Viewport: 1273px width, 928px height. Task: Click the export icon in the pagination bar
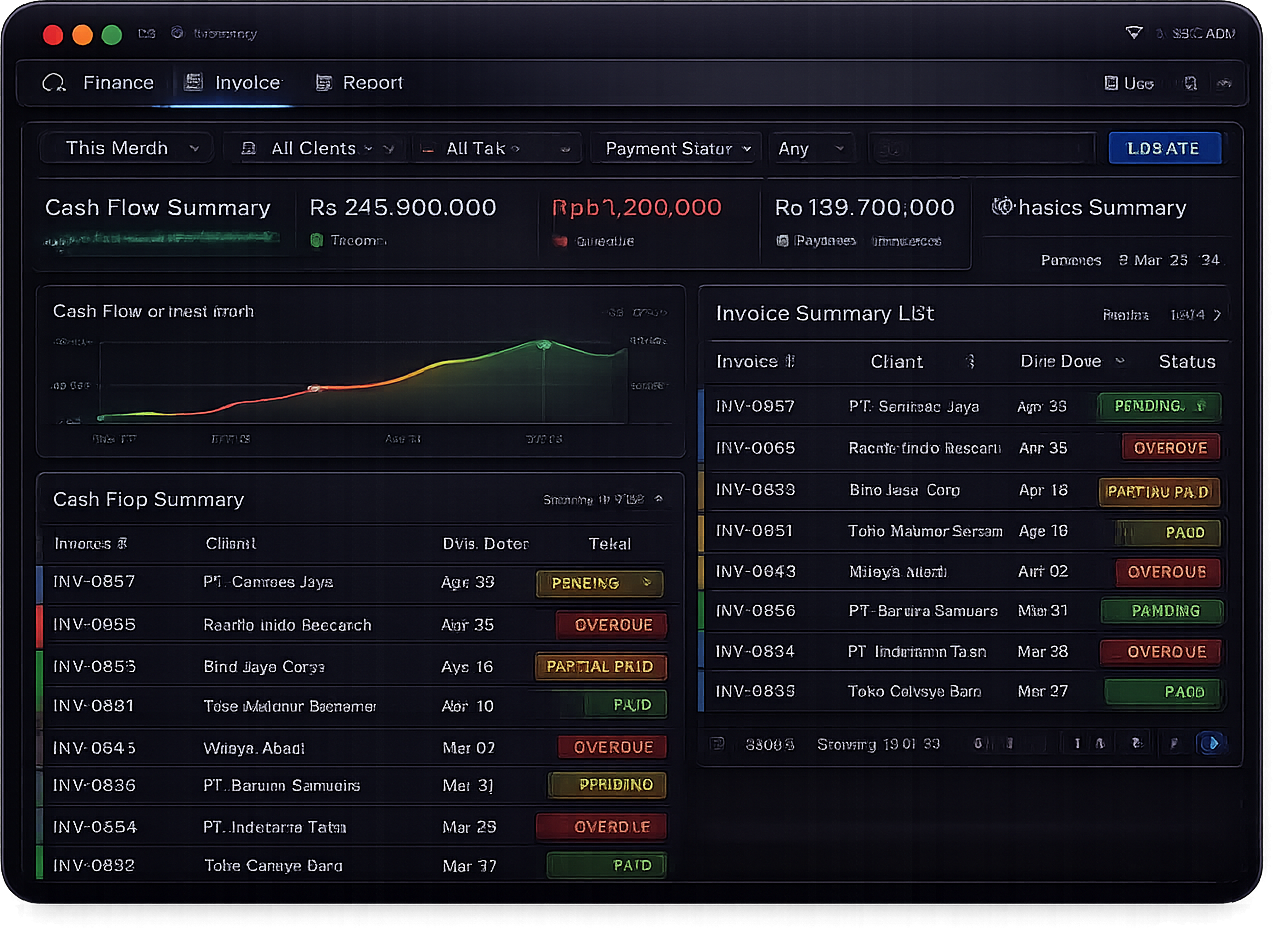coord(716,743)
